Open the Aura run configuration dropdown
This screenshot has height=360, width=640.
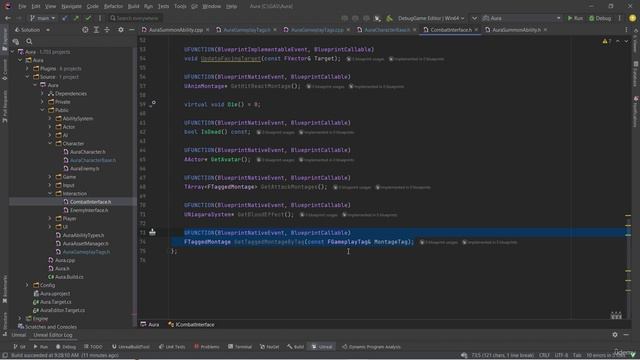(x=522, y=18)
